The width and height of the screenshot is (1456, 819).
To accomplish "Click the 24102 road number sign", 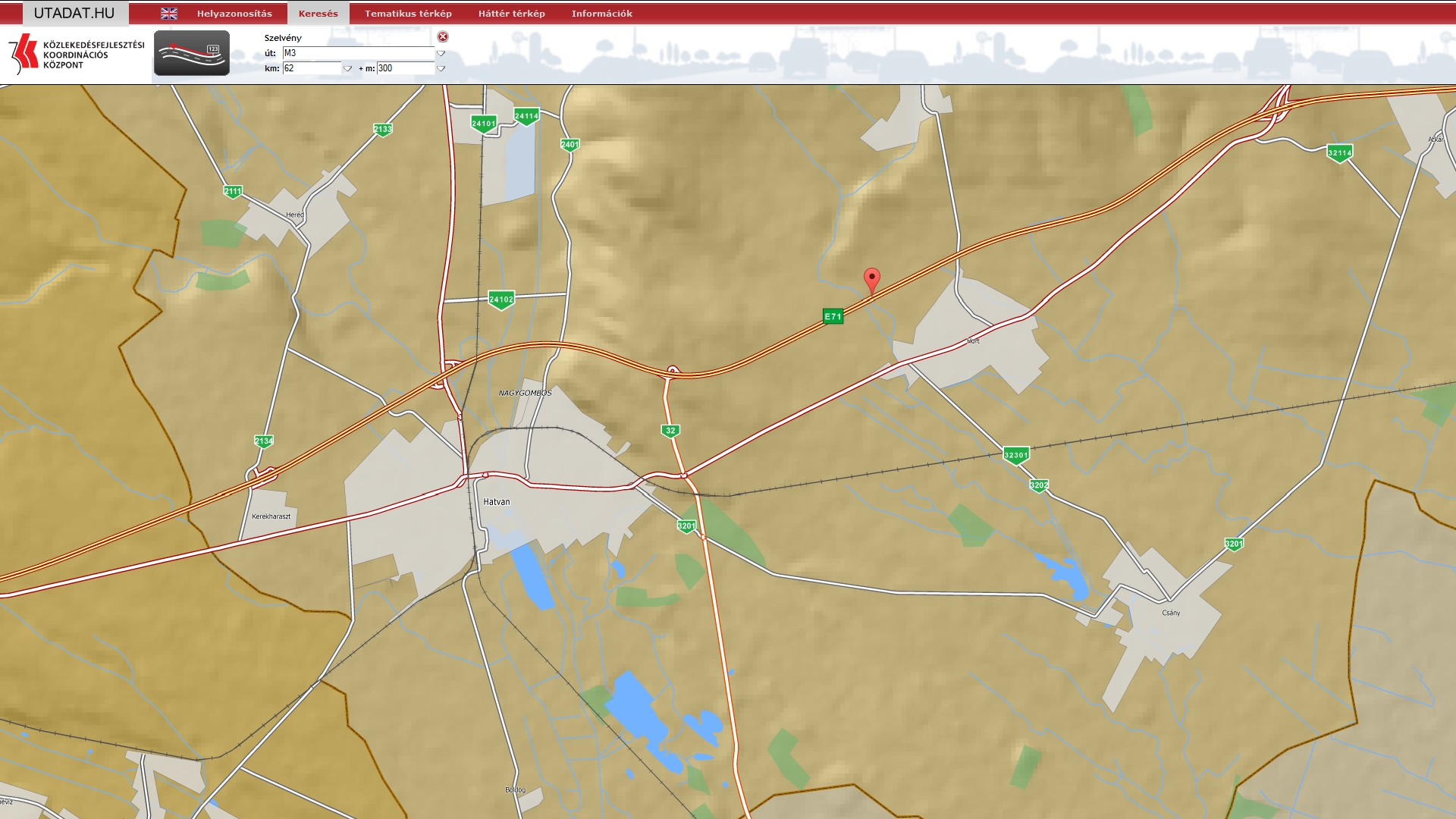I will tap(501, 300).
